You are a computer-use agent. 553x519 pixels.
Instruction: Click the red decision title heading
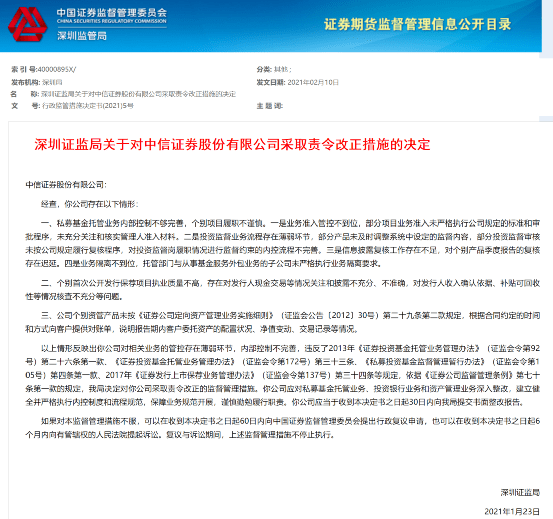[x=232, y=145]
